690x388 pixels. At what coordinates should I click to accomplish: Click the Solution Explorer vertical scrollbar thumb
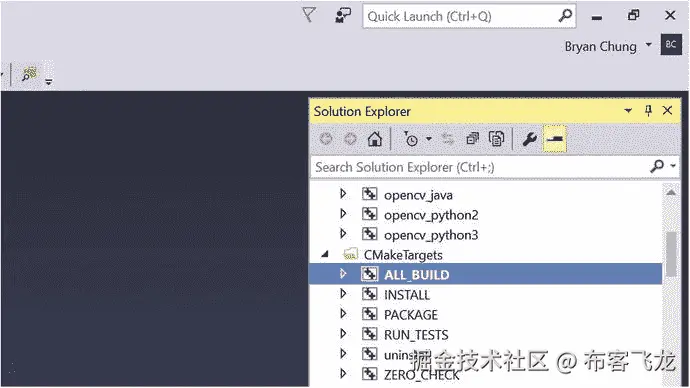pos(671,254)
